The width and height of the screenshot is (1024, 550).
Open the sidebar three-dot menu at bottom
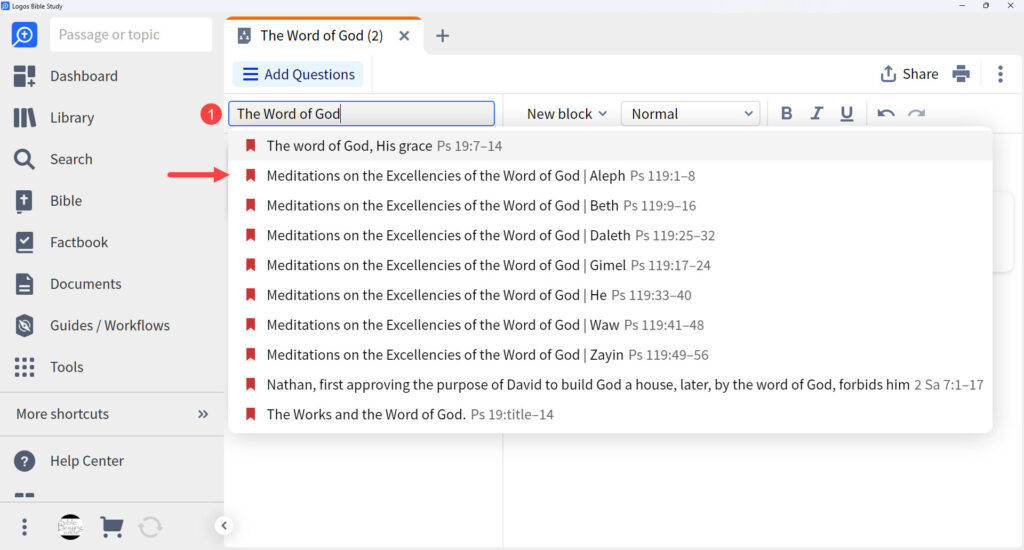24,526
